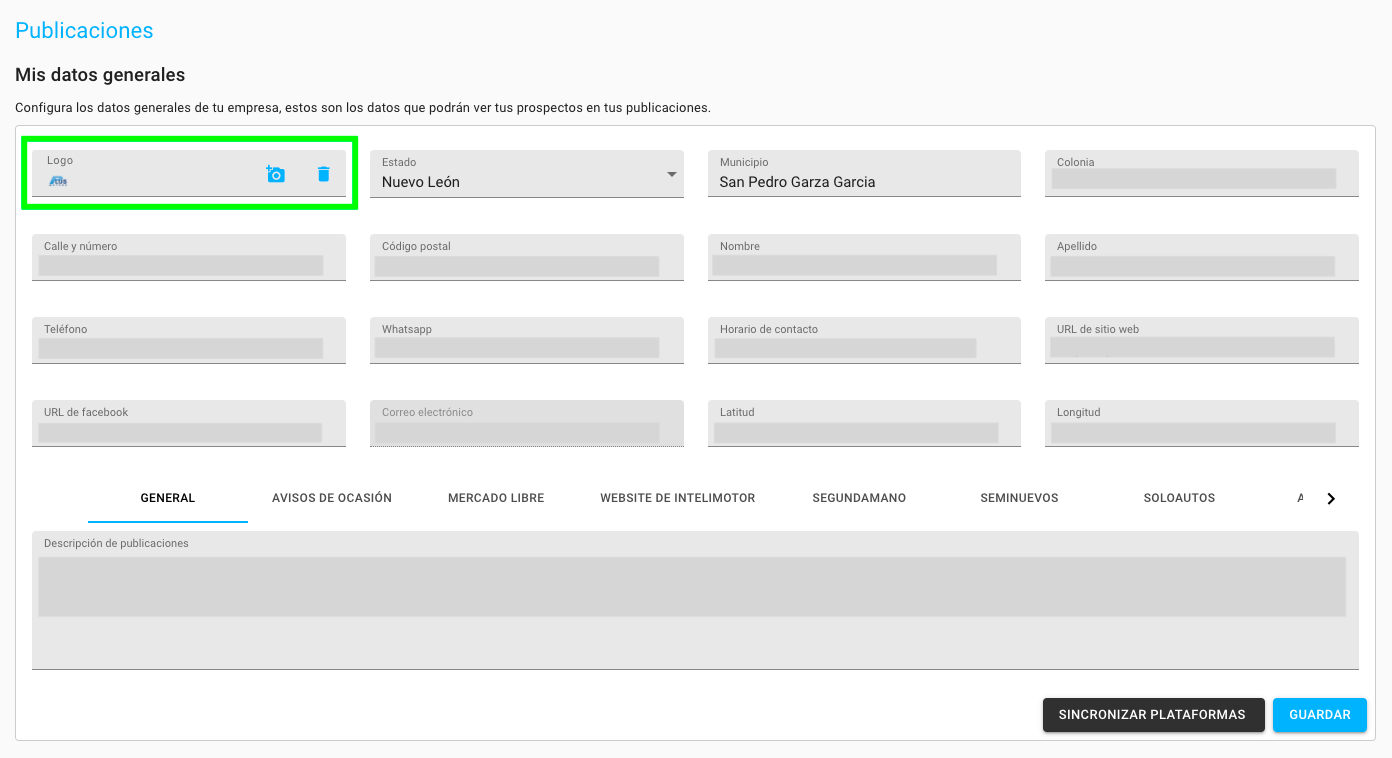Switch to the Seminuevos tab
Viewport: 1392px width, 758px height.
click(x=1019, y=498)
